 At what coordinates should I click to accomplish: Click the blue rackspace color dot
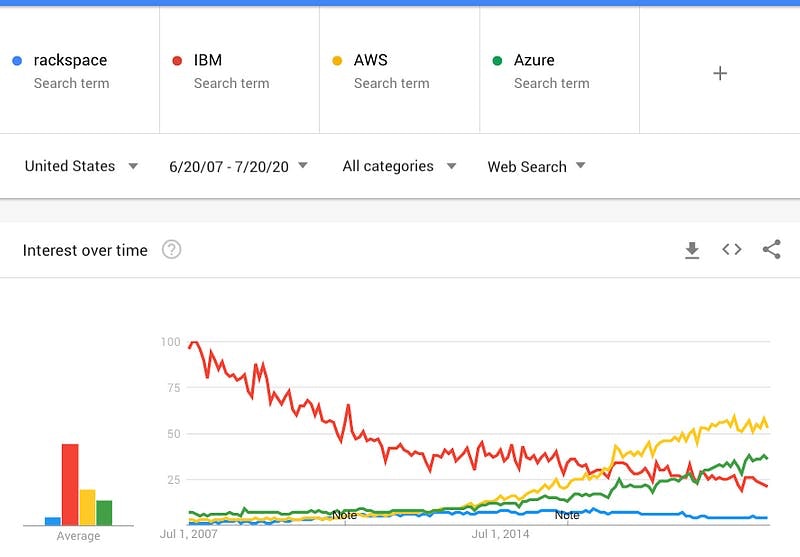coord(17,61)
